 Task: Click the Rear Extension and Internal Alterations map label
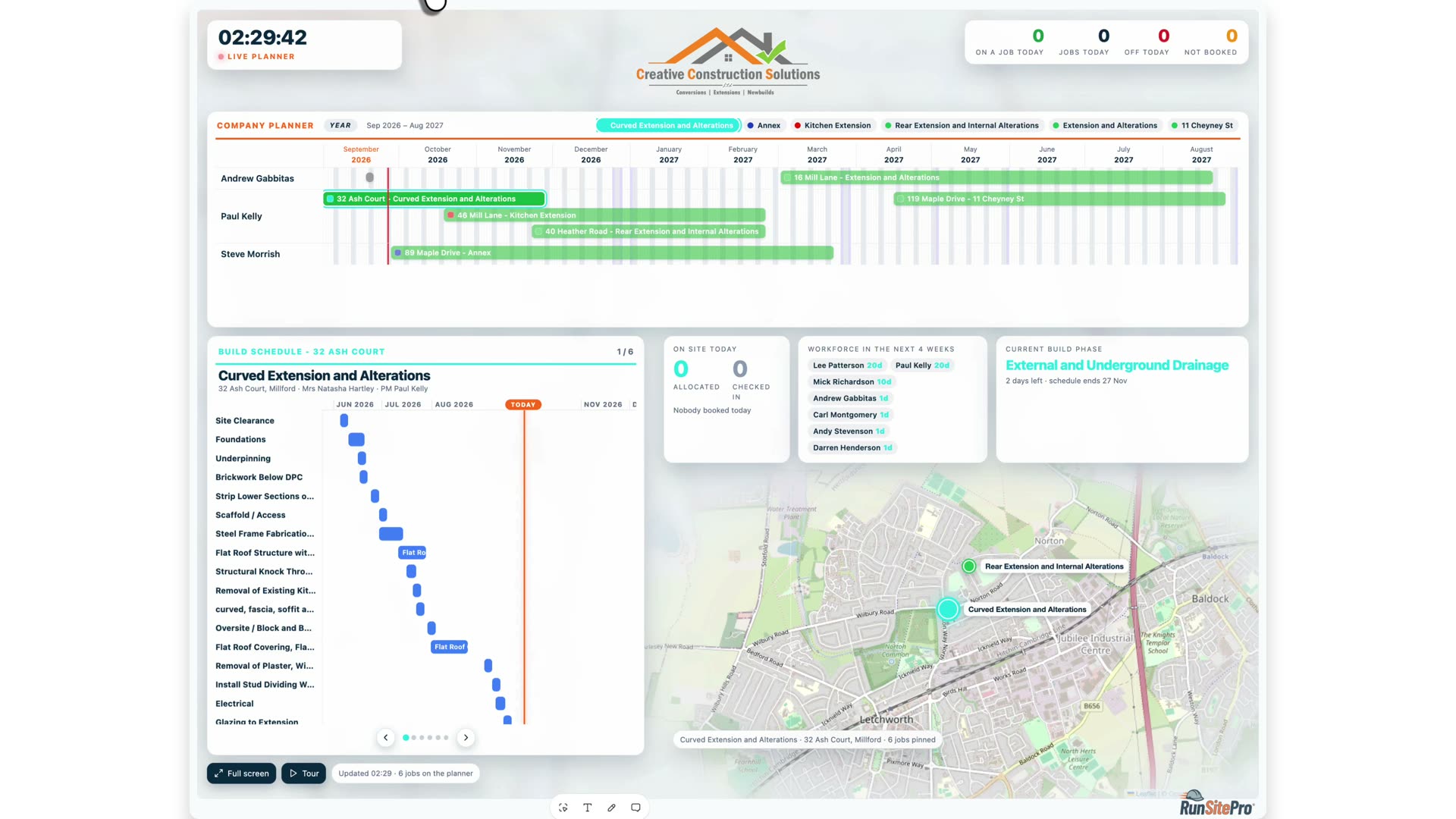[1054, 566]
